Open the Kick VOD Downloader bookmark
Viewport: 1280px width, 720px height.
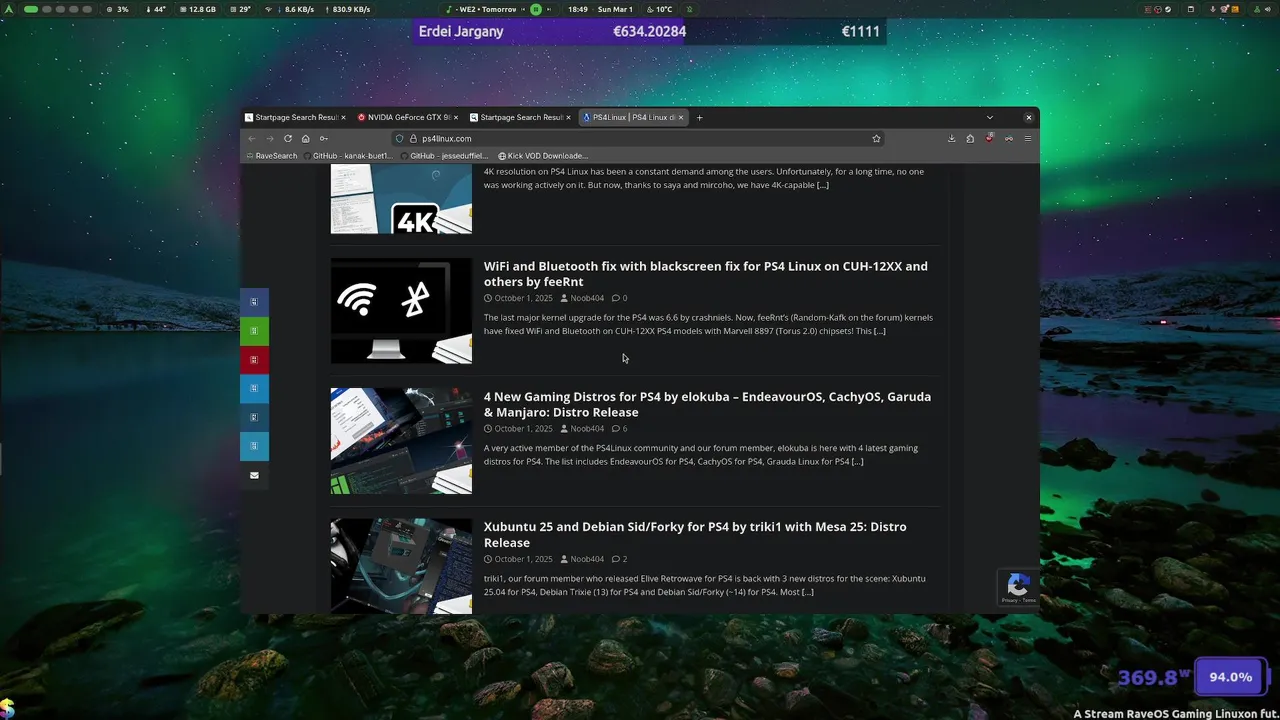click(x=543, y=156)
